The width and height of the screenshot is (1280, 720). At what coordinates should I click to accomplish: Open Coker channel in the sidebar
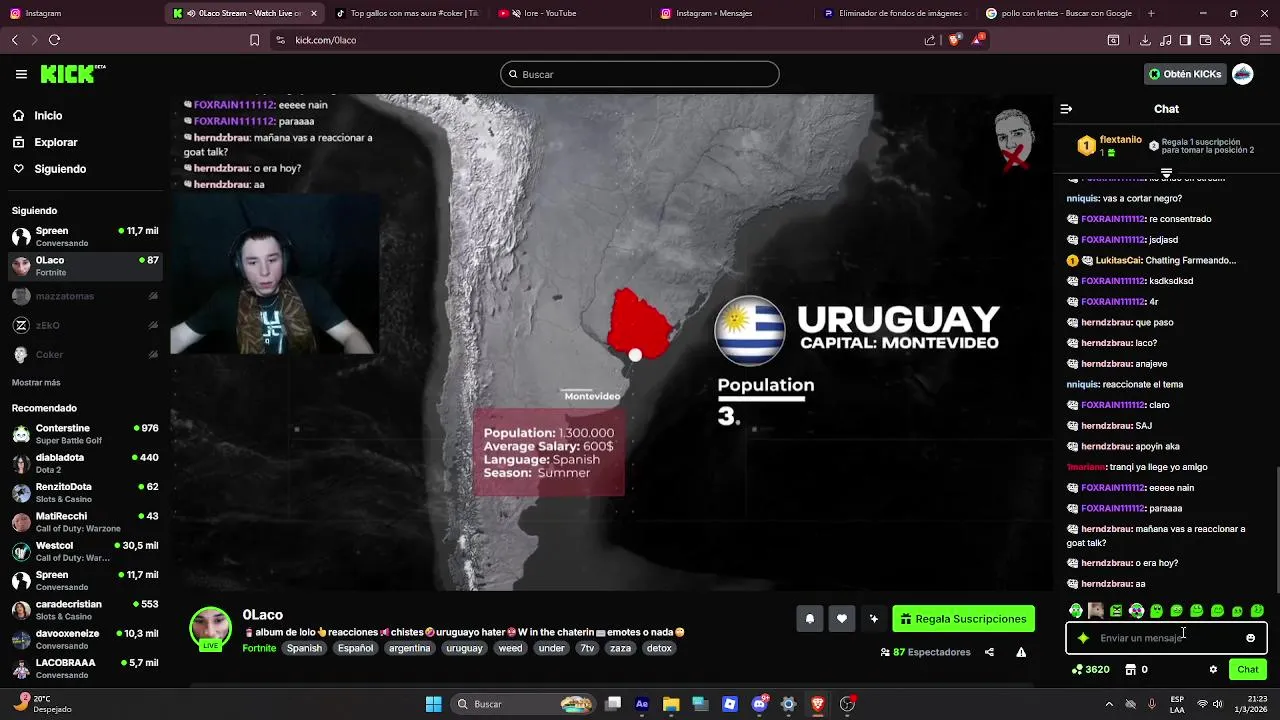[x=85, y=354]
